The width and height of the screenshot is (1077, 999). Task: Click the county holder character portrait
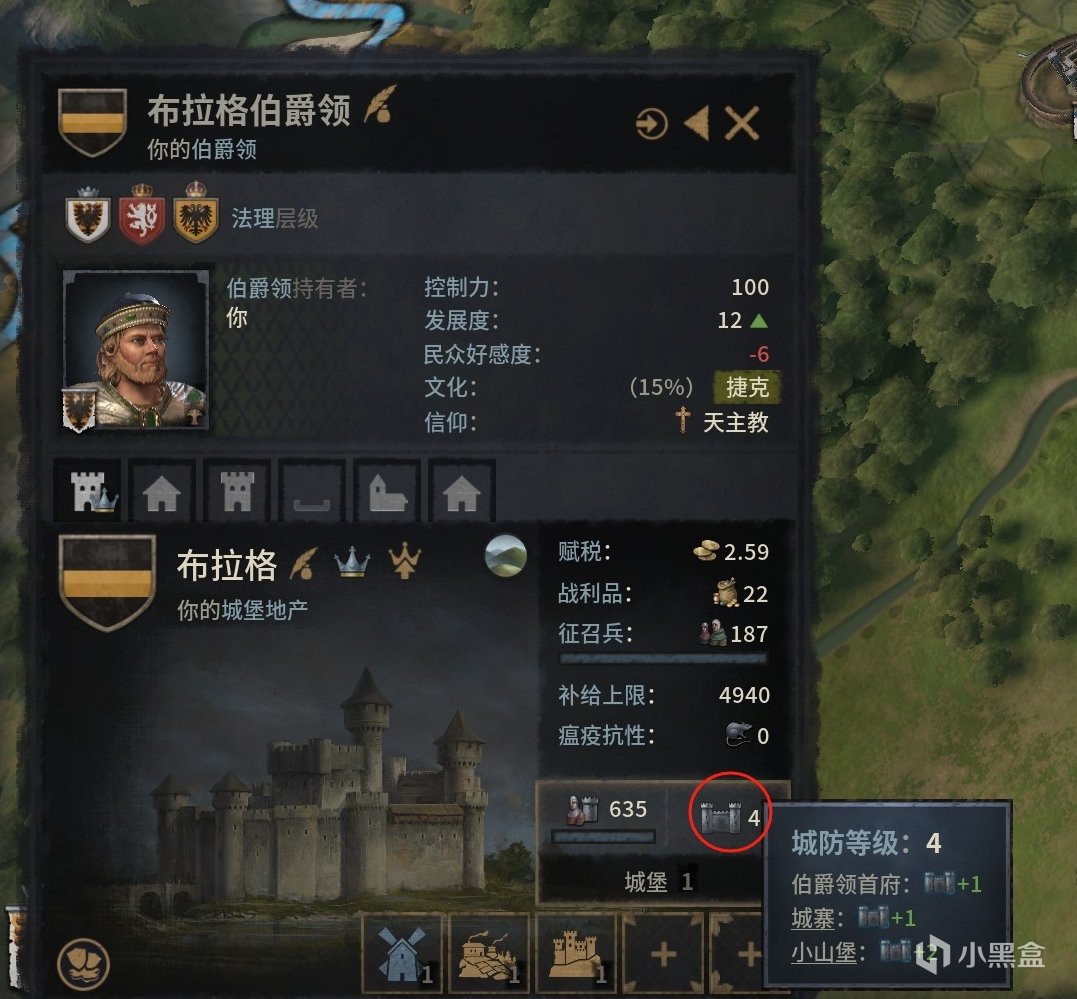pyautogui.click(x=136, y=350)
